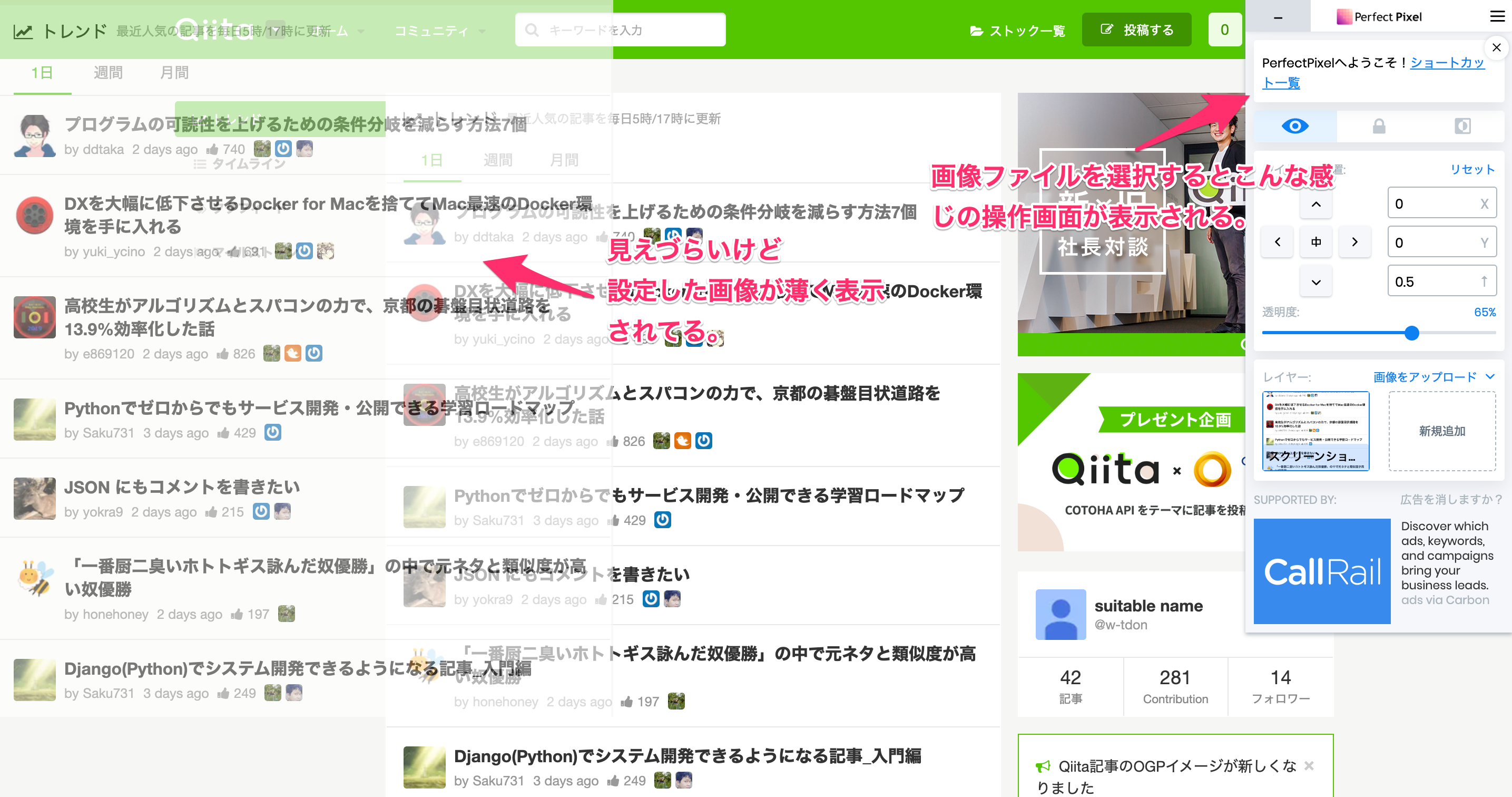Toggle the PerfectPixel invert colors icon
The height and width of the screenshot is (797, 1512).
pos(1462,127)
